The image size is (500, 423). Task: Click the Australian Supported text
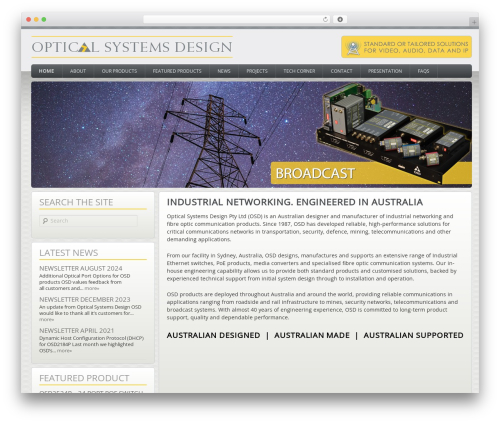(413, 335)
